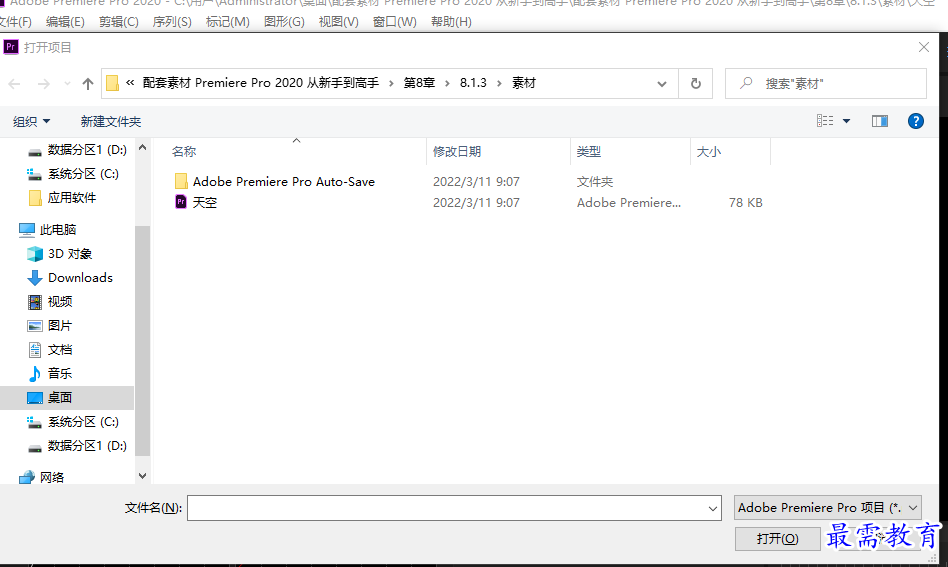The image size is (948, 567).
Task: Click the change view icon
Action: click(825, 121)
